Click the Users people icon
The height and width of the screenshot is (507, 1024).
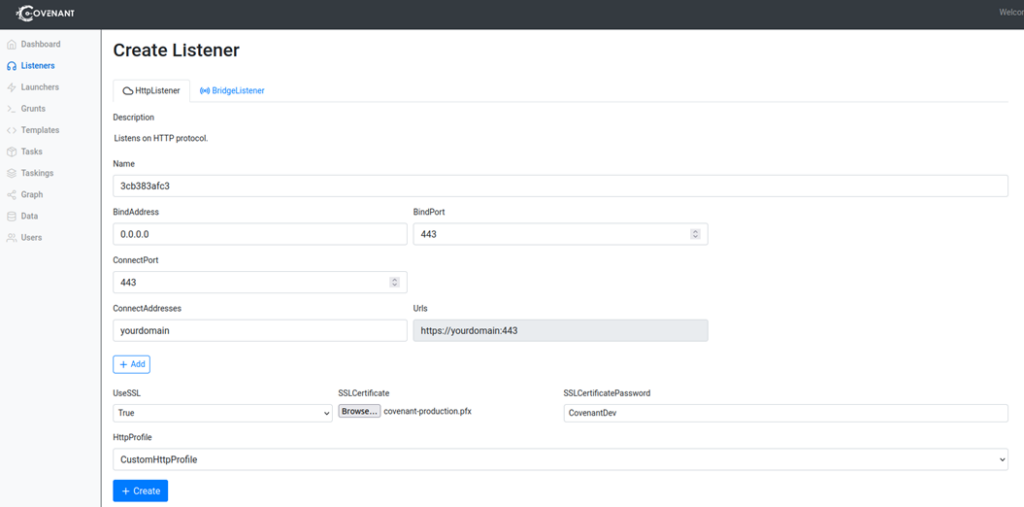click(x=11, y=238)
